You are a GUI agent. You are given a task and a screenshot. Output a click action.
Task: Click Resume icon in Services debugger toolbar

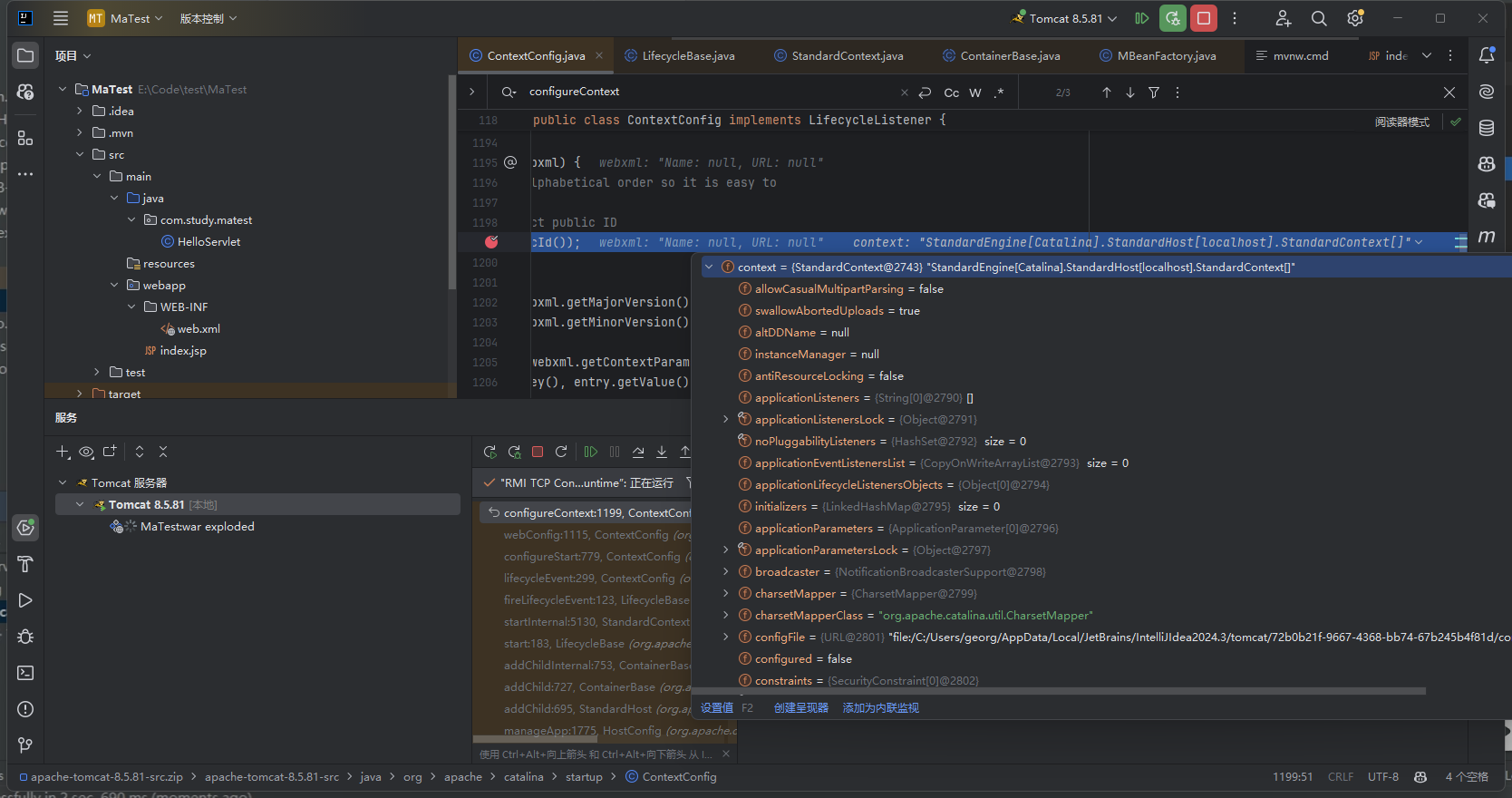click(x=591, y=452)
